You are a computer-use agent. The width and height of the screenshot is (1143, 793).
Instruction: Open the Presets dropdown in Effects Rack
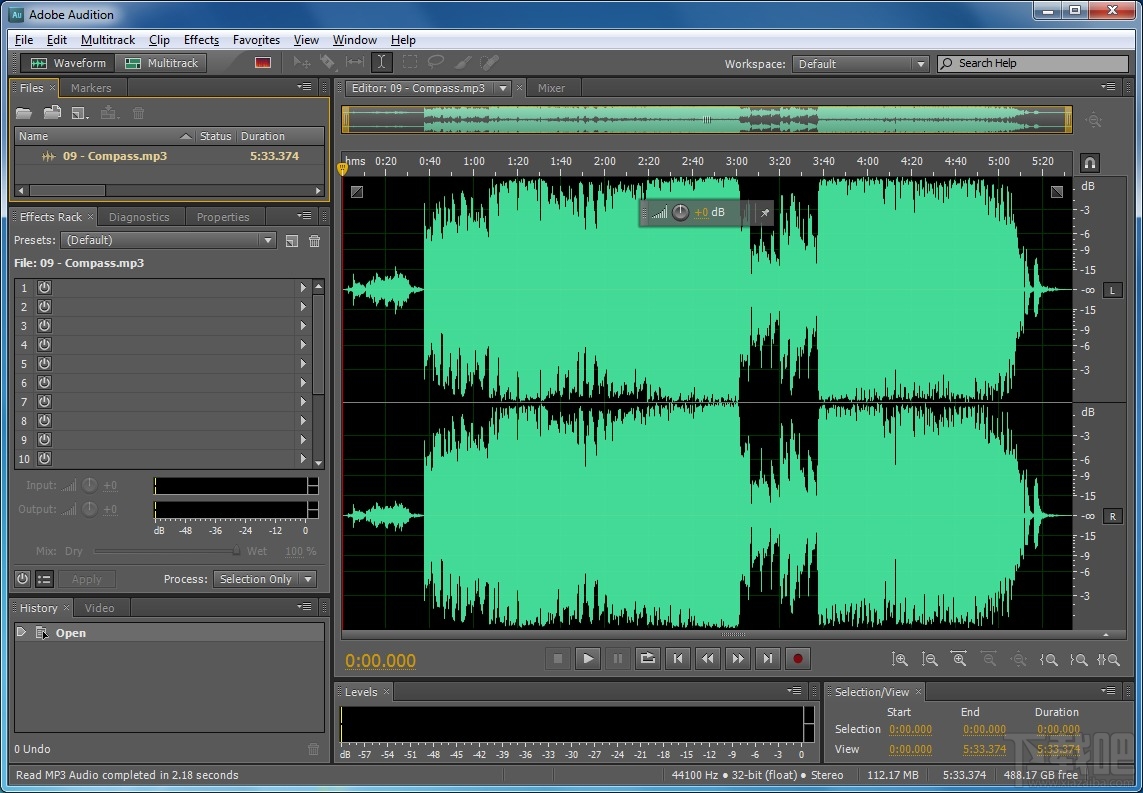tap(168, 240)
